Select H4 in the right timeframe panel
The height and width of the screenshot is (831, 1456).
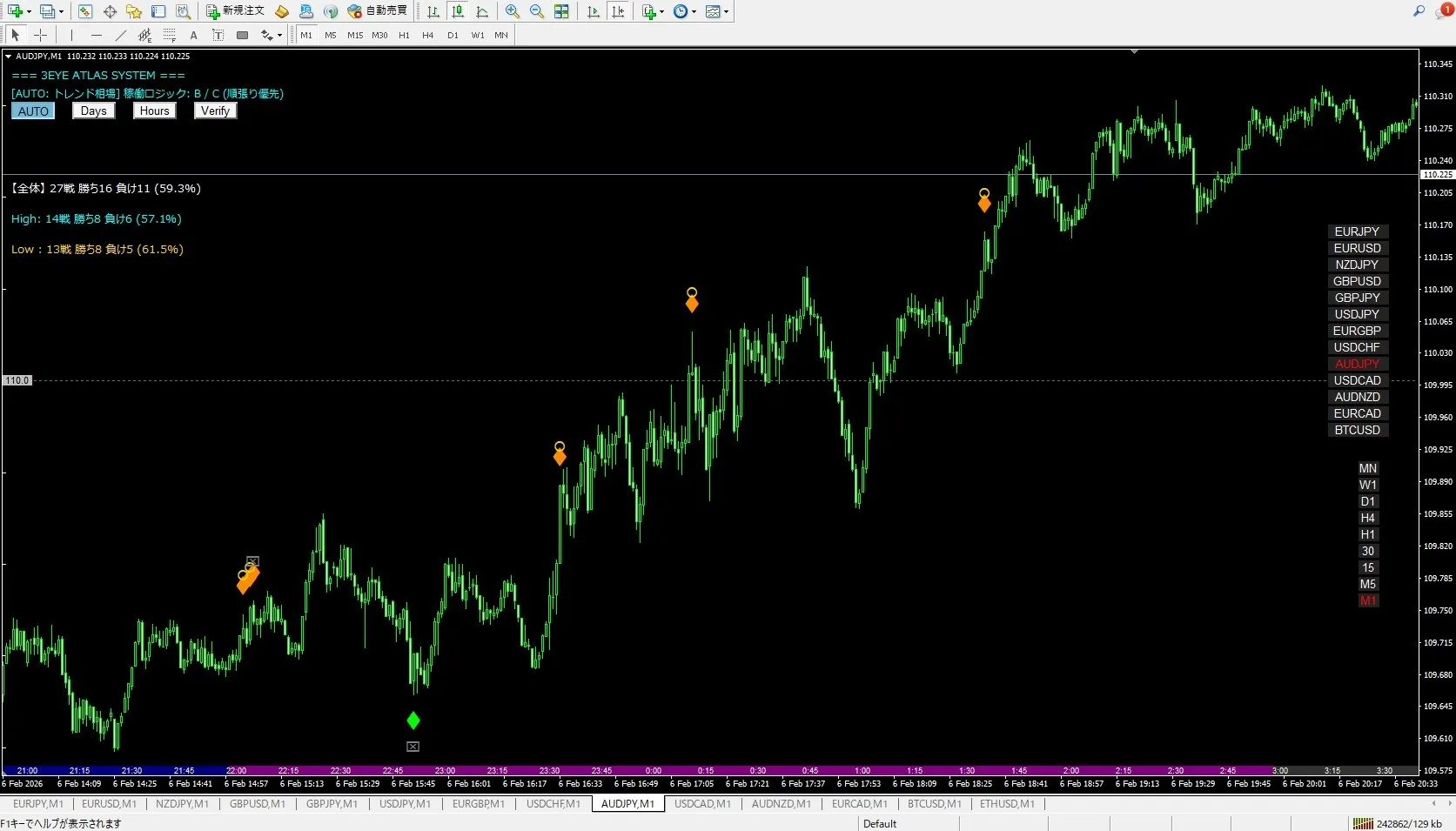point(1367,518)
